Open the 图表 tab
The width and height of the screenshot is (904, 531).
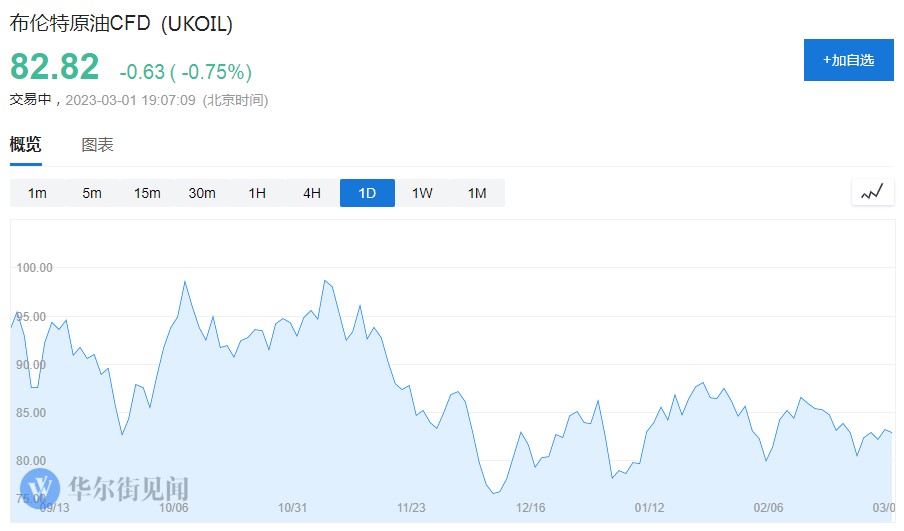pos(98,145)
